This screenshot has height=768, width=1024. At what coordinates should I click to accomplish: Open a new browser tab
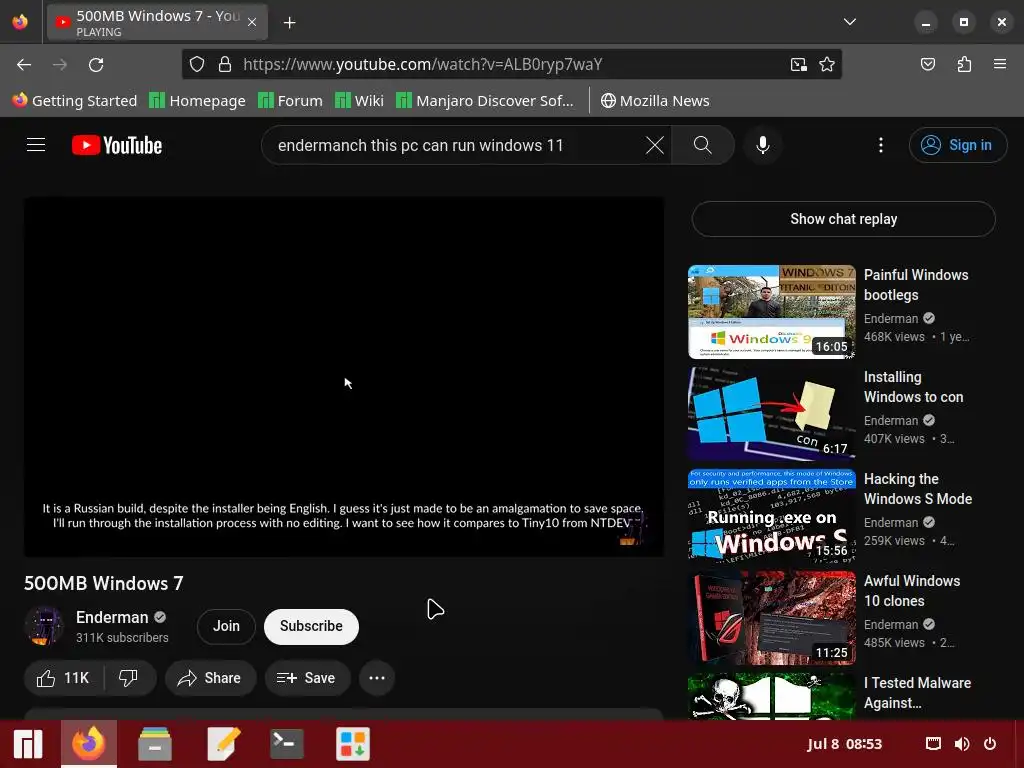click(289, 23)
